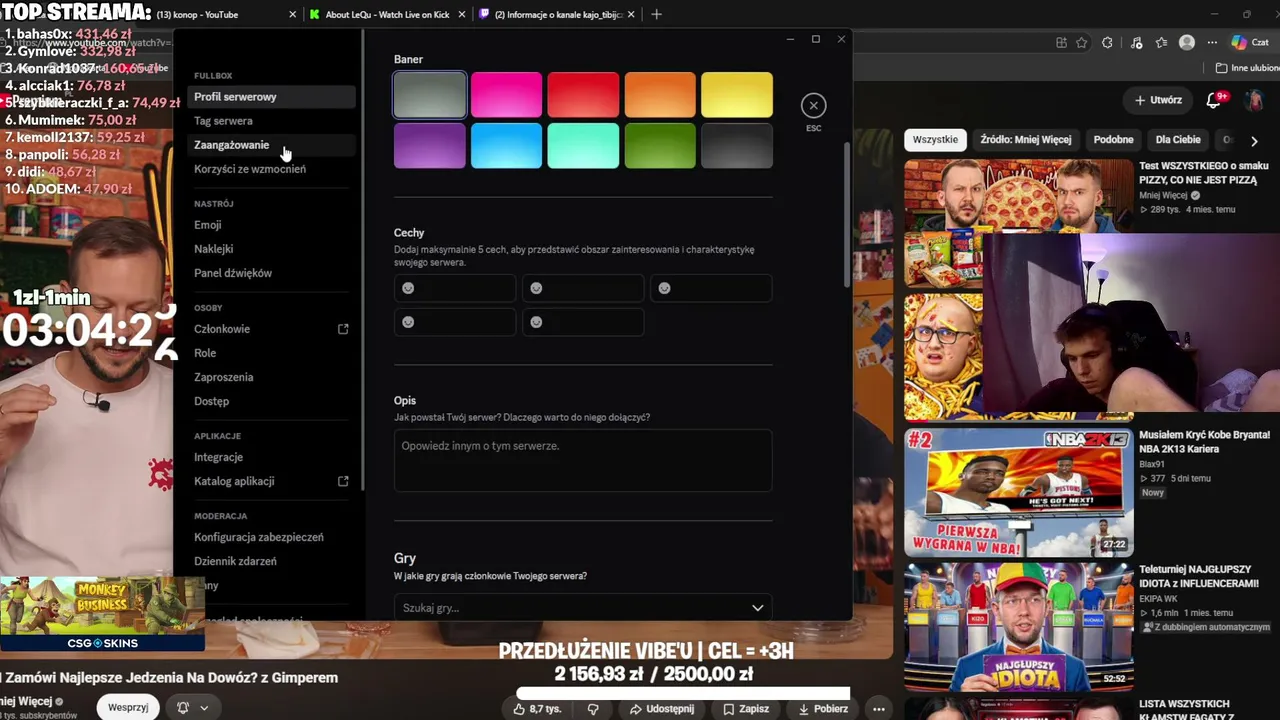Select the Źródło: Mniej Więcej filter chip

tap(1025, 140)
